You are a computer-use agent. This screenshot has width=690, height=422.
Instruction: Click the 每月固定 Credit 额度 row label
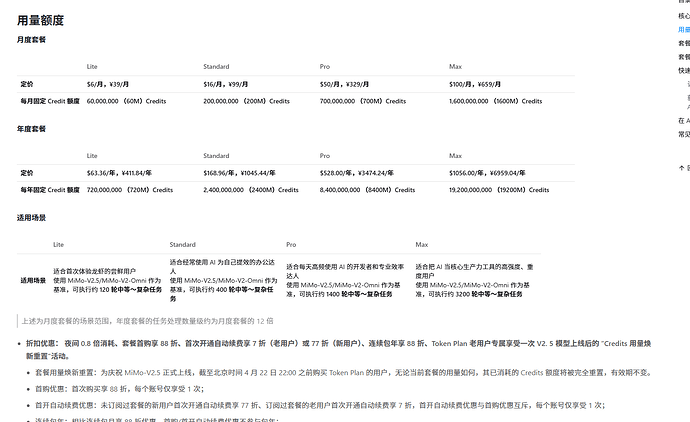click(x=50, y=101)
